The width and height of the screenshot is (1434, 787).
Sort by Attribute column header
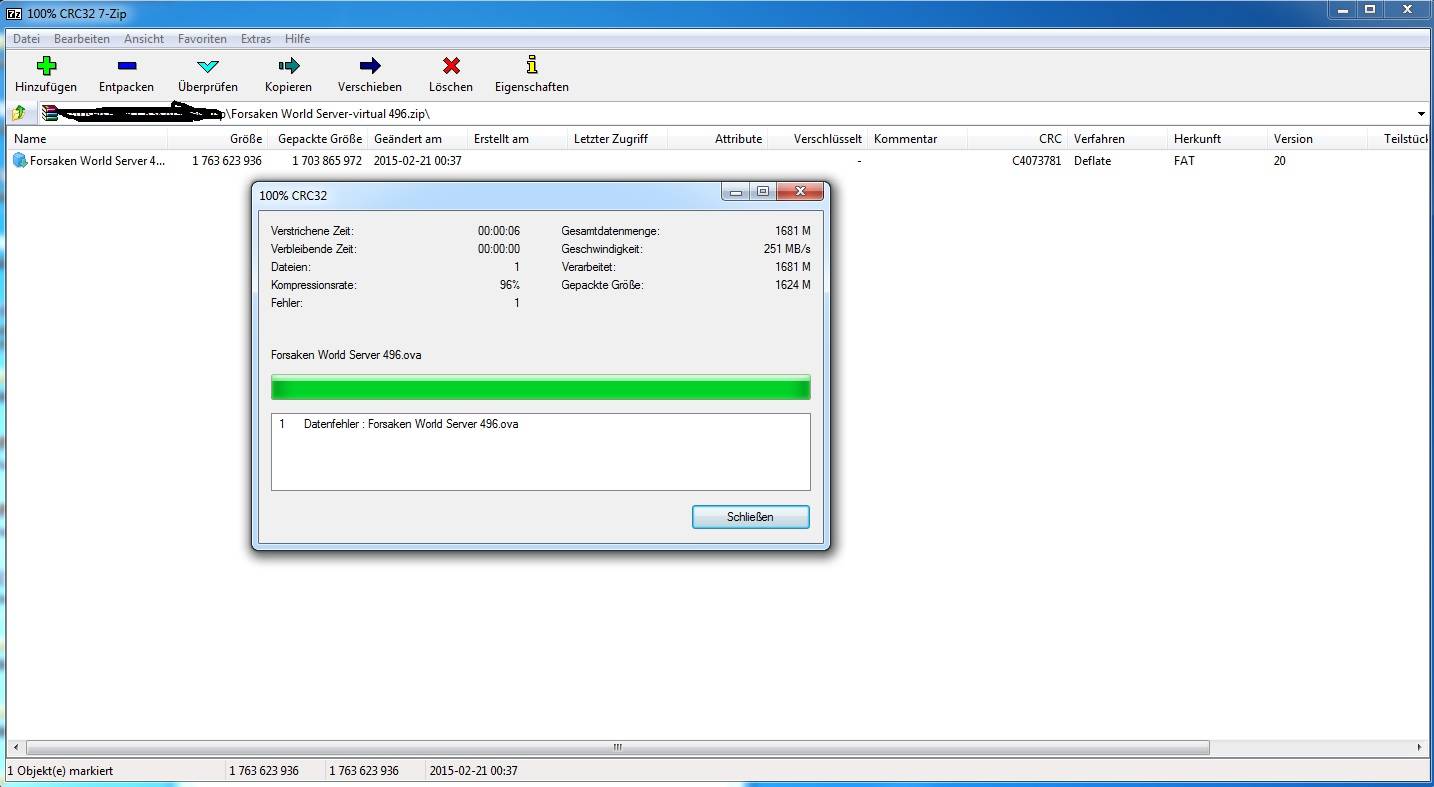pyautogui.click(x=718, y=139)
